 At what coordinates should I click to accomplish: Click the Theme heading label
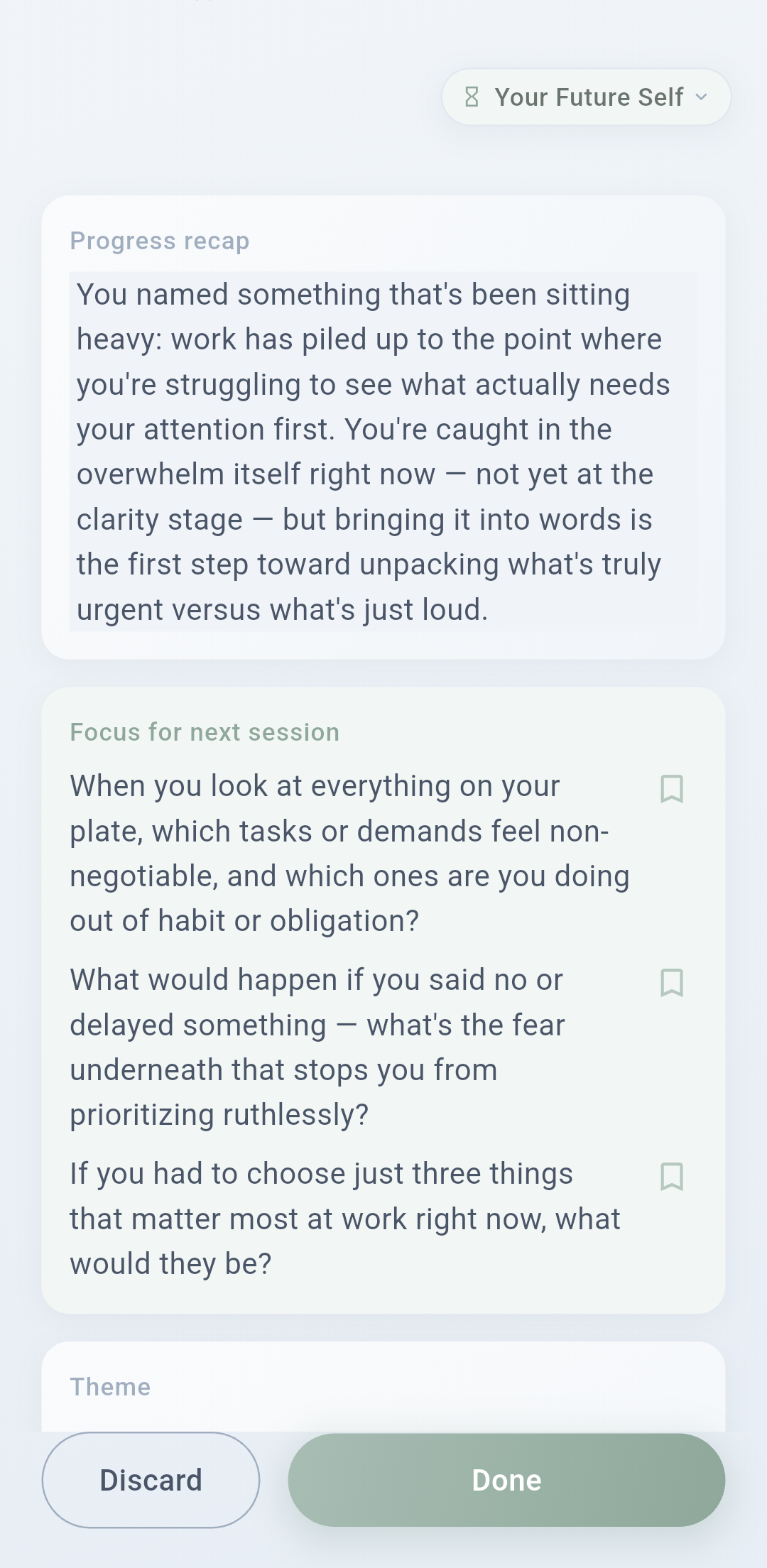(x=109, y=1386)
